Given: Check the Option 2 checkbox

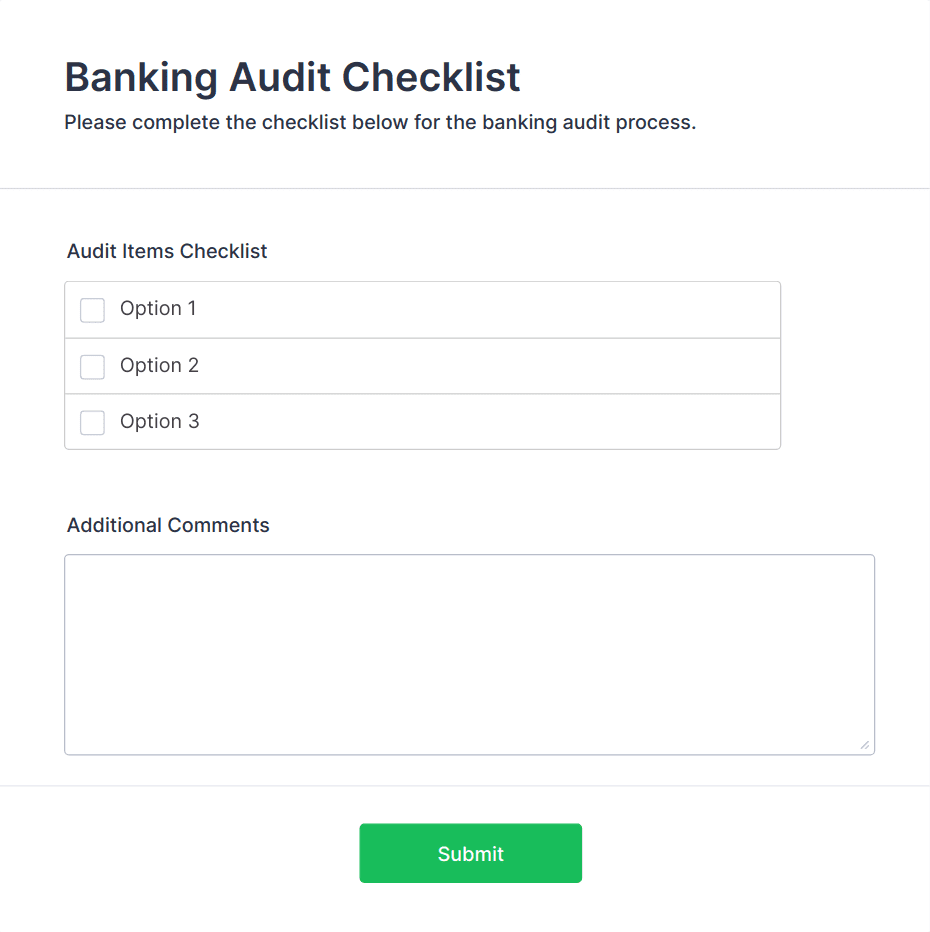Looking at the screenshot, I should [x=92, y=366].
